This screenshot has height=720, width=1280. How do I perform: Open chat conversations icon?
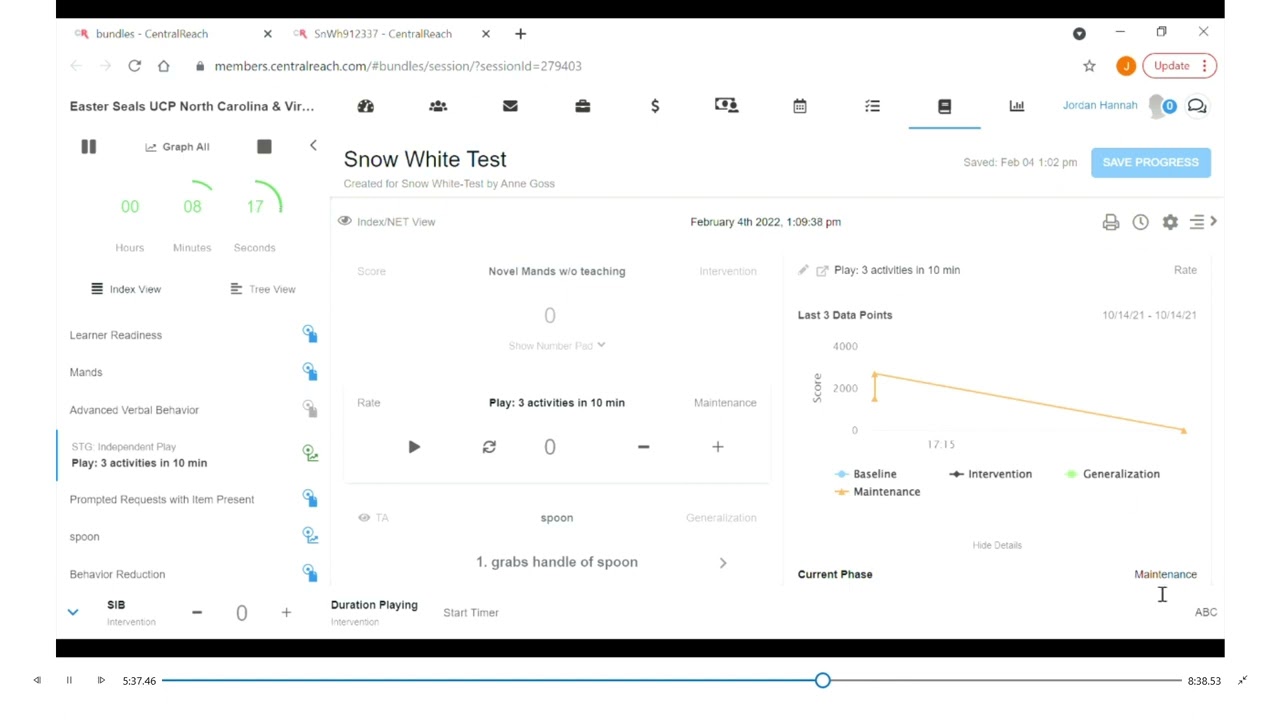[x=1197, y=106]
